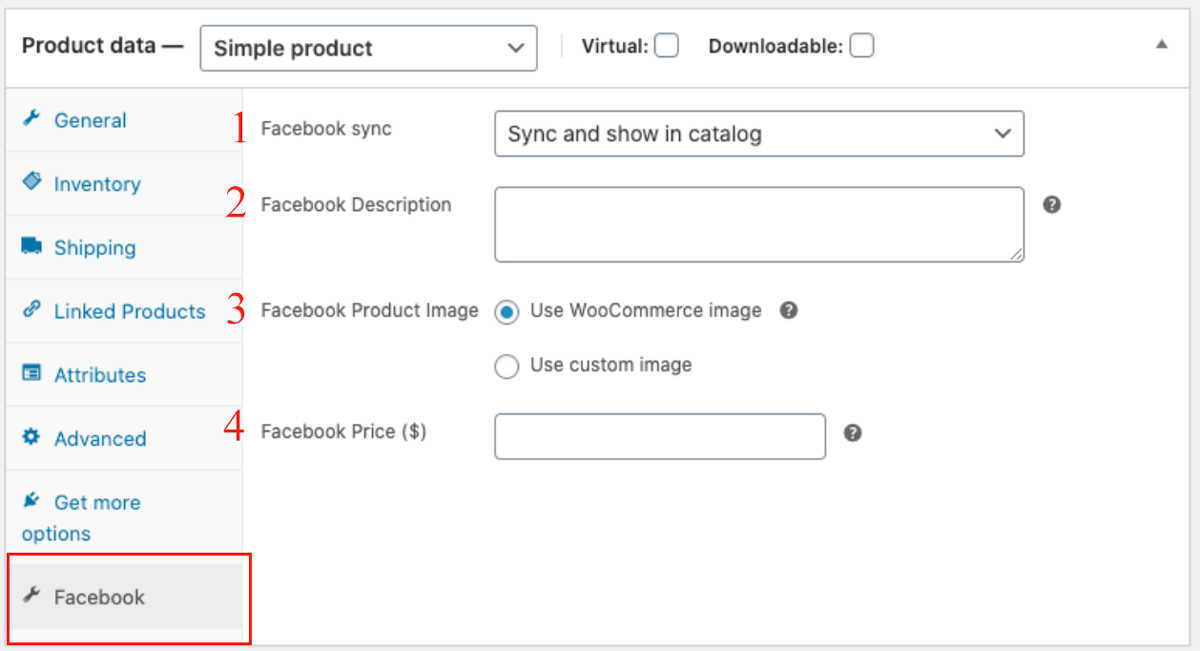Open help tooltip for Facebook Description
Screen dimensions: 1200x651
1051,204
